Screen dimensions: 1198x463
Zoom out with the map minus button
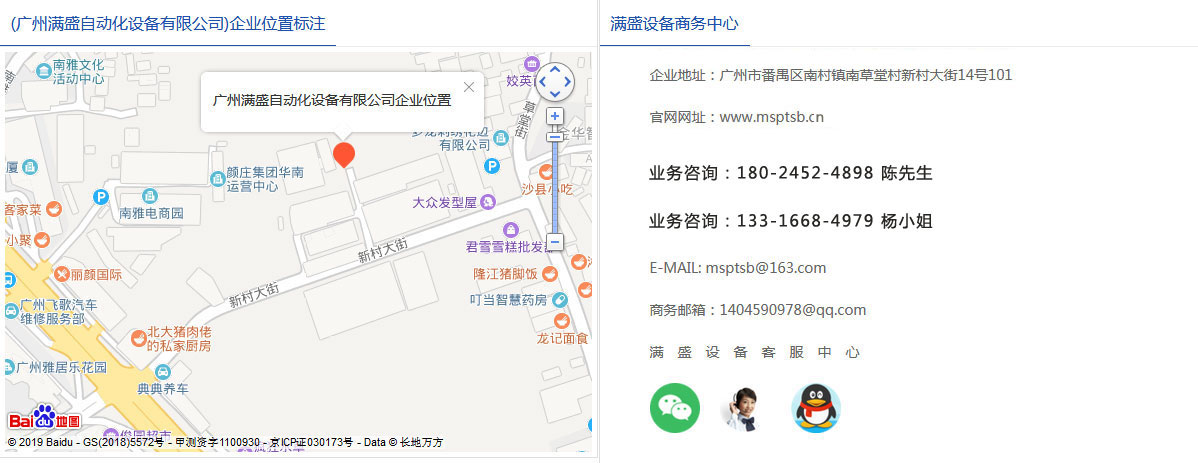coord(555,242)
